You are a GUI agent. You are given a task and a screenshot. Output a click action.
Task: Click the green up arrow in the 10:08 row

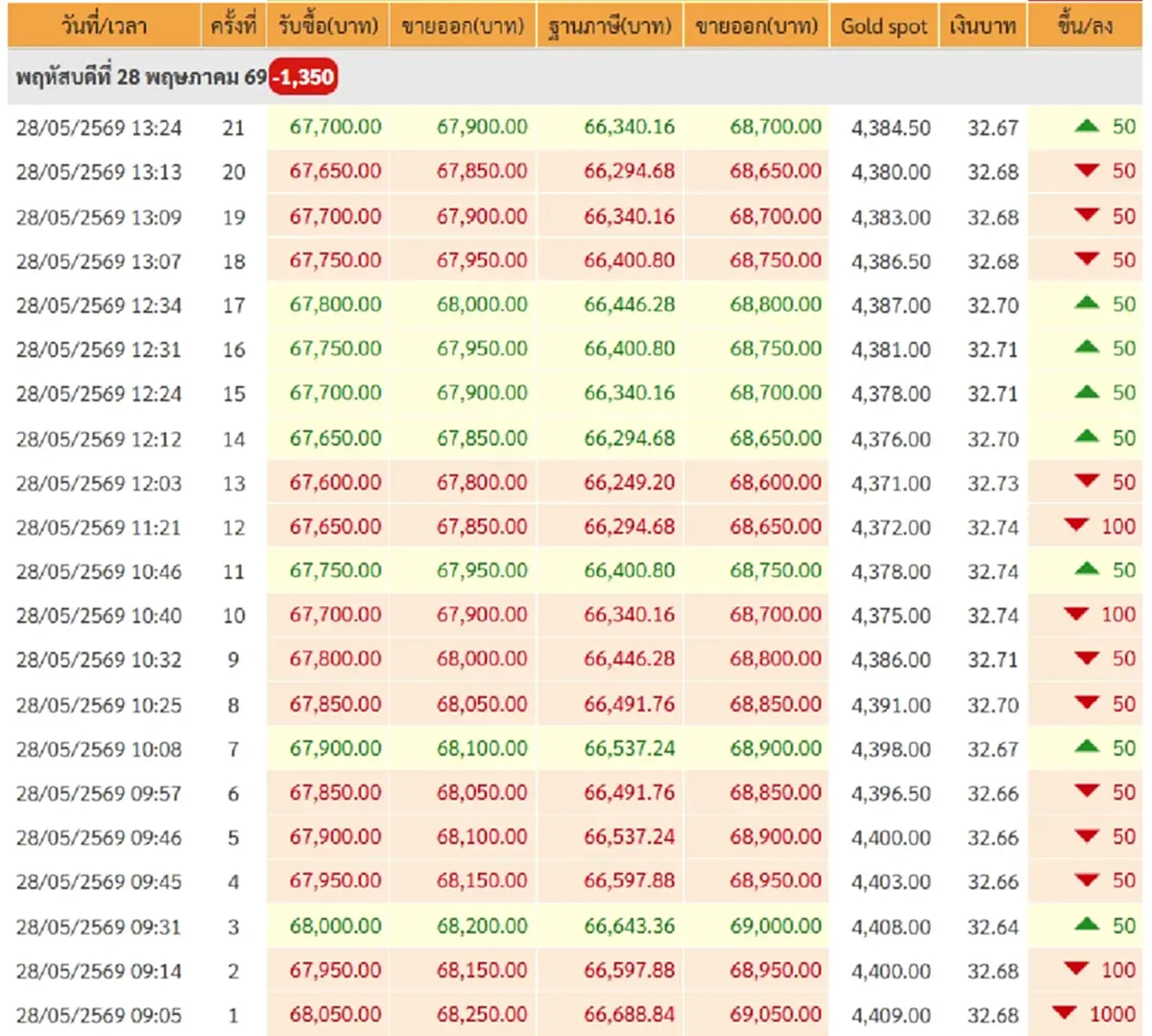click(1087, 747)
